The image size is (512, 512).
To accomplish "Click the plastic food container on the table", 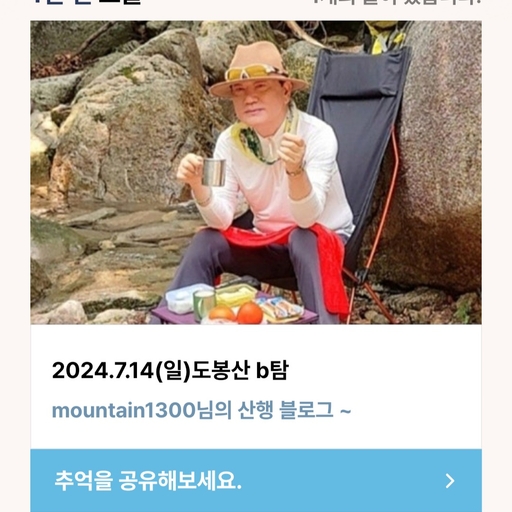I will coord(188,298).
